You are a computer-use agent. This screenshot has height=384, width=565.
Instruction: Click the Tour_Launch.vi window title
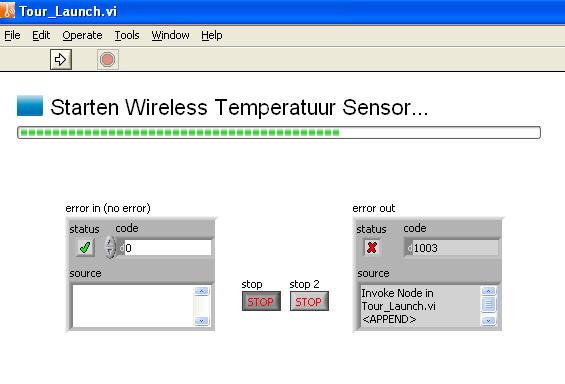click(68, 11)
